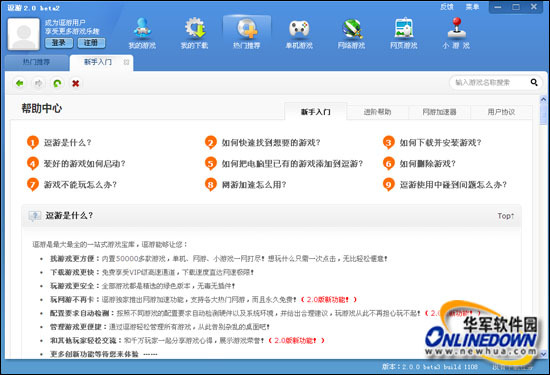This screenshot has height=375, width=550.
Task: Open link 如何删除游戏？
Action: pos(428,163)
